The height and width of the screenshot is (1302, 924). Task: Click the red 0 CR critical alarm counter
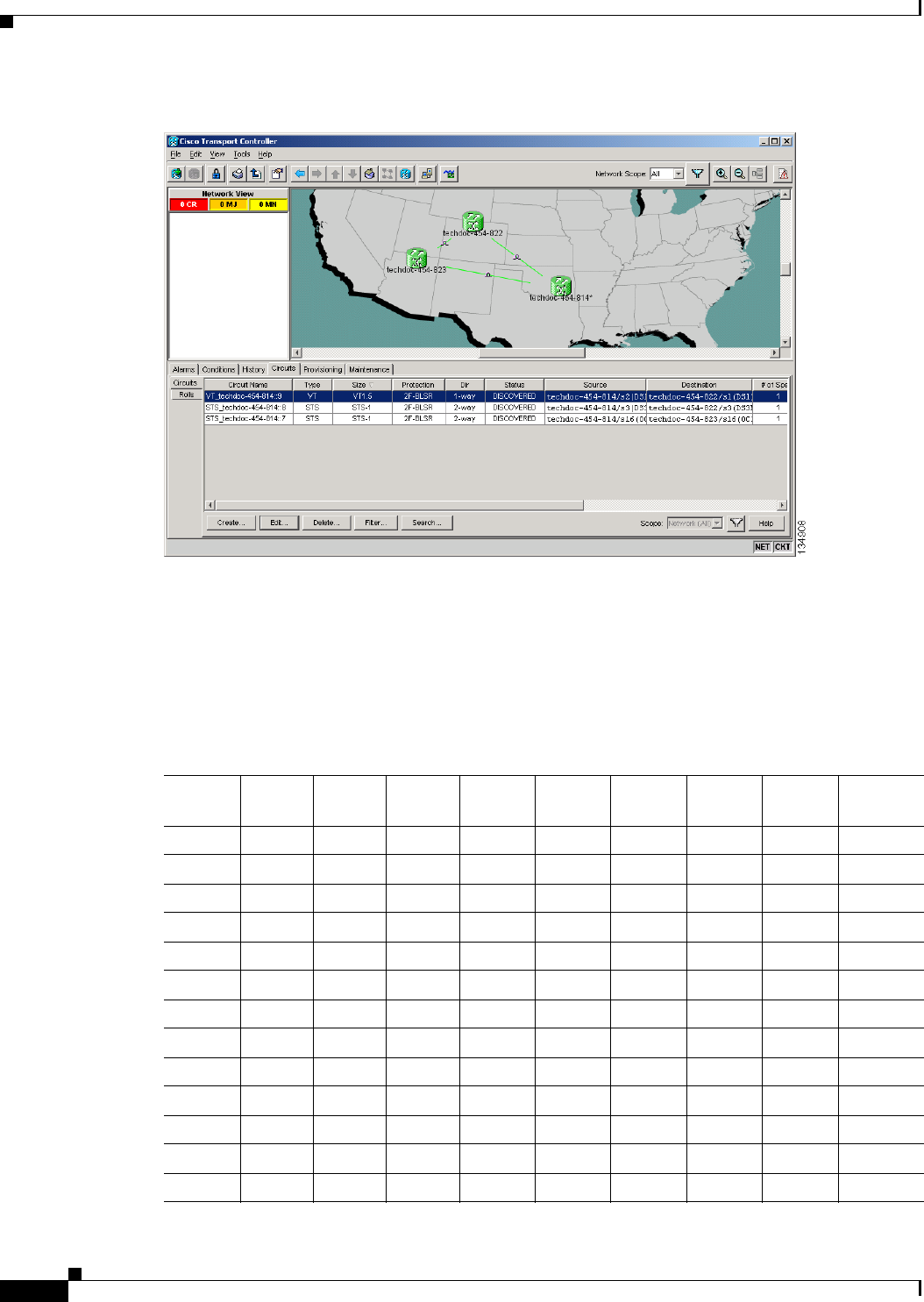(188, 204)
